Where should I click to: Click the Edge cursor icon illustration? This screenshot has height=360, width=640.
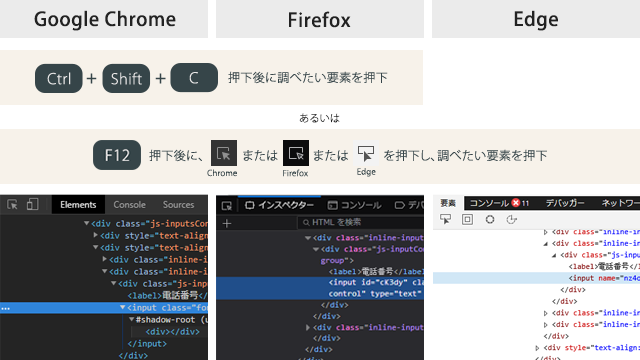coord(366,154)
